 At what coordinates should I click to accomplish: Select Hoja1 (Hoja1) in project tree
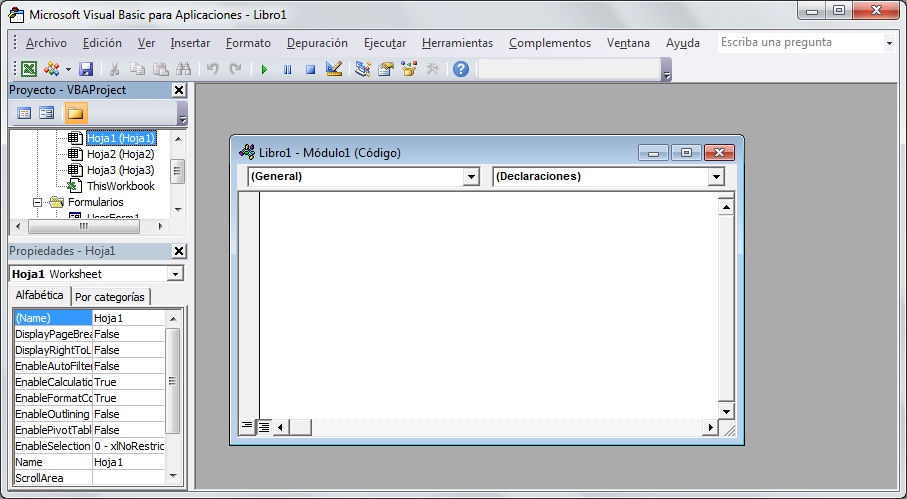(121, 138)
